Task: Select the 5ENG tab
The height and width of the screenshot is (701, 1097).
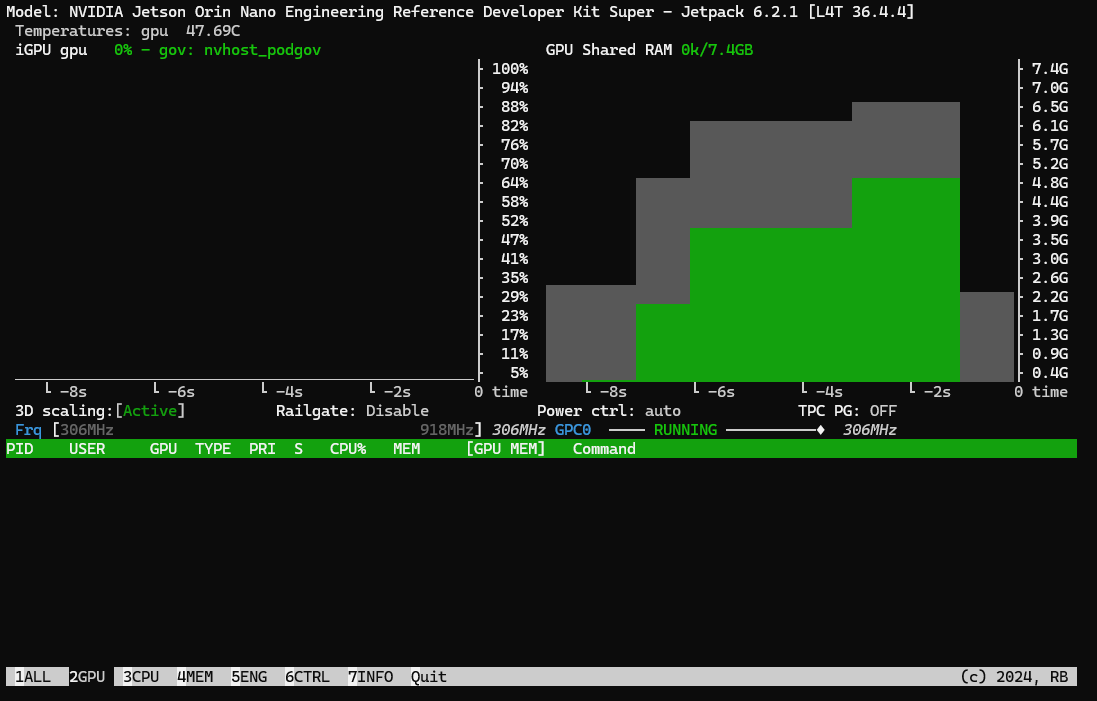Action: tap(249, 677)
